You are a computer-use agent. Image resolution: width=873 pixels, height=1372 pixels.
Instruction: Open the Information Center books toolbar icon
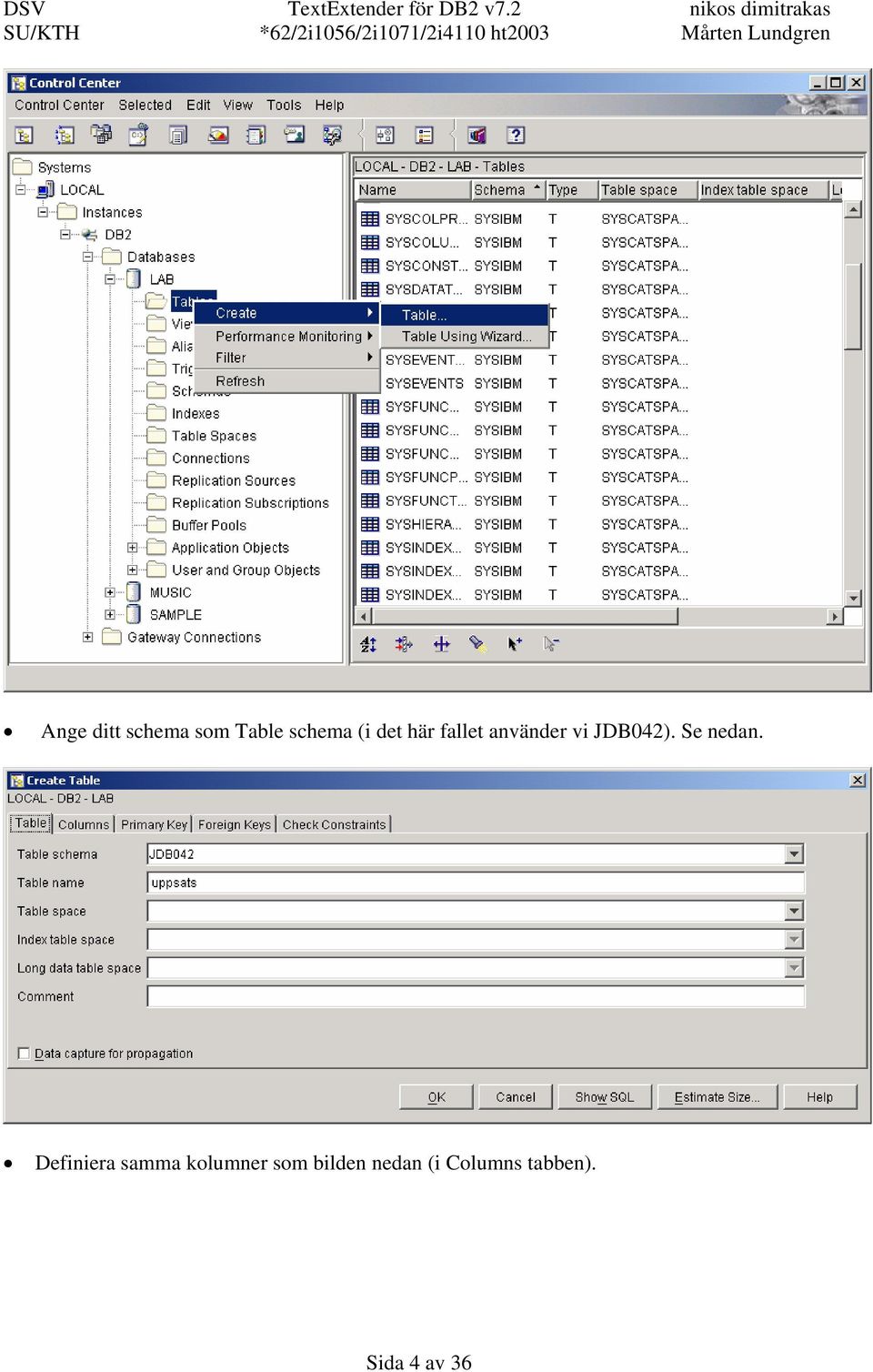[x=477, y=136]
